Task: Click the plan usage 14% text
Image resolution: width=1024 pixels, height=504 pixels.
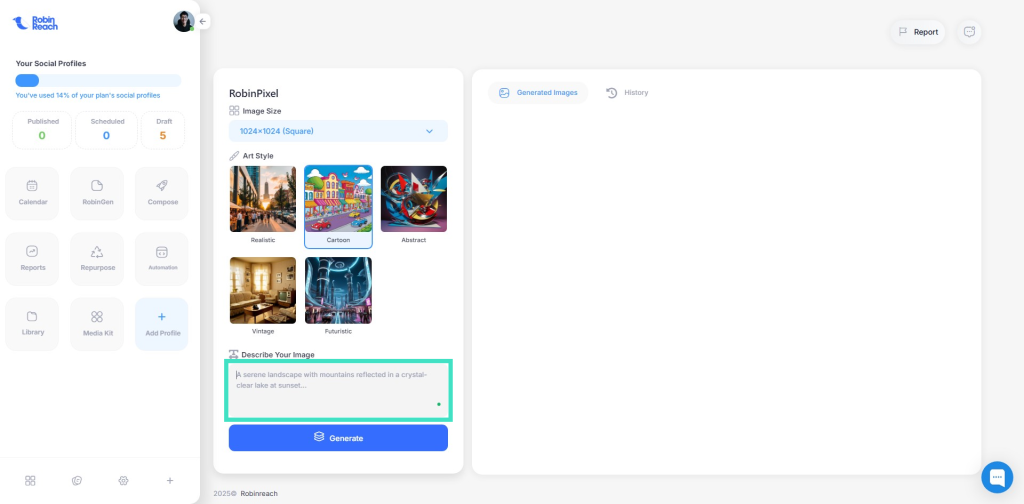Action: pyautogui.click(x=88, y=95)
